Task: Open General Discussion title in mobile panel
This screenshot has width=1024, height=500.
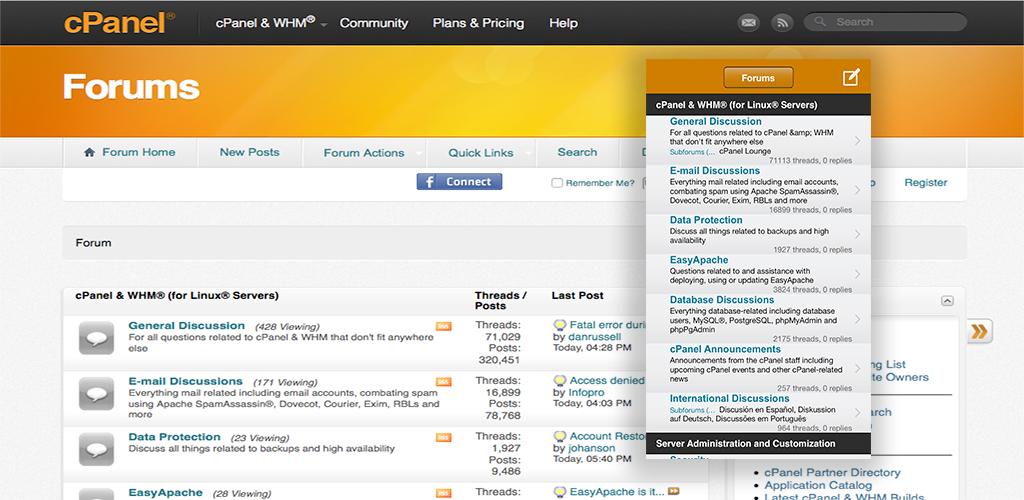Action: pos(716,121)
